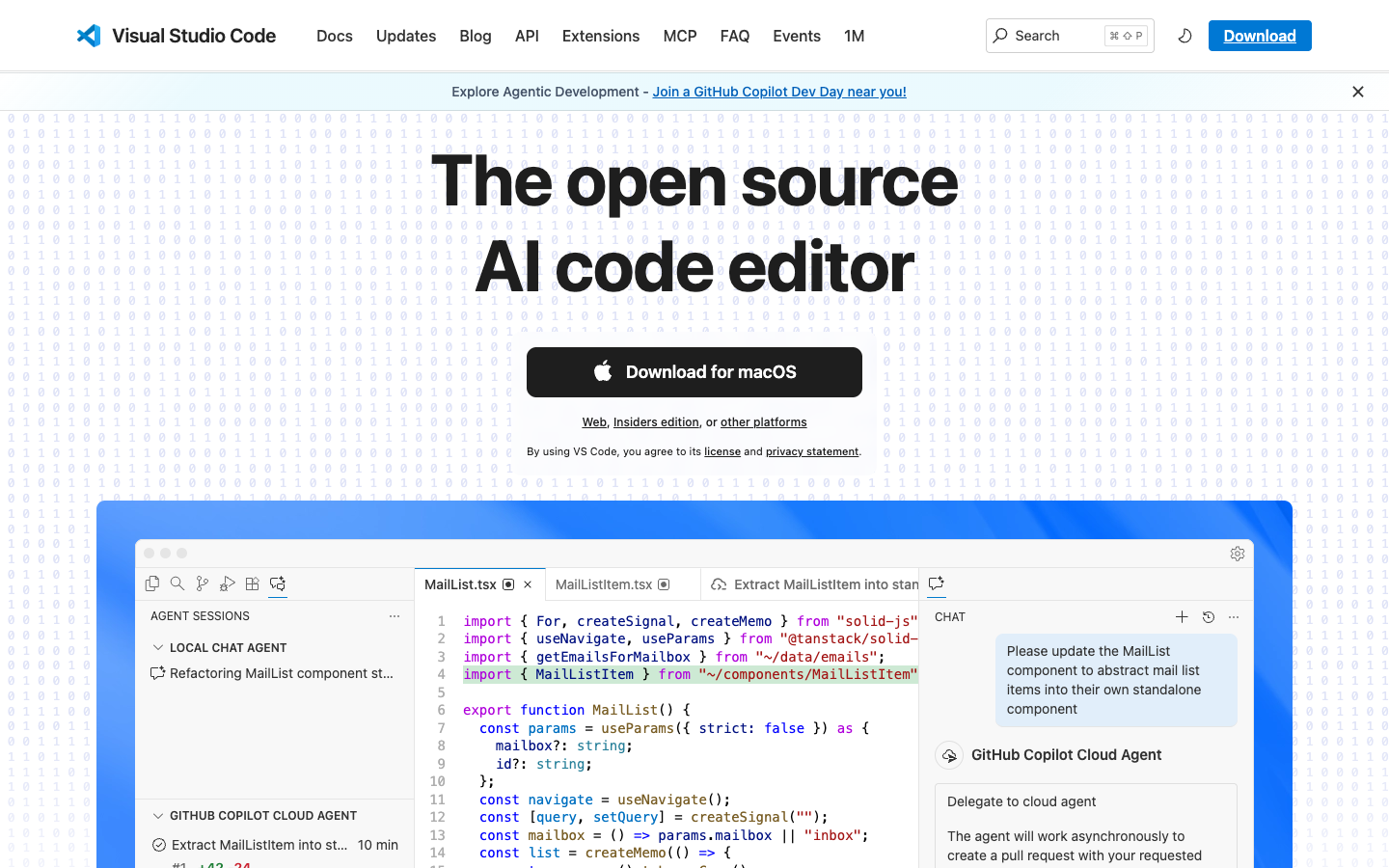Screen dimensions: 1389x868
Task: Open the Docs menu item
Action: pos(335,36)
